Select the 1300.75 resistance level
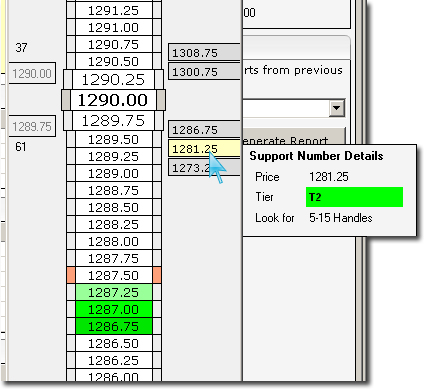The width and height of the screenshot is (425, 390). [204, 72]
